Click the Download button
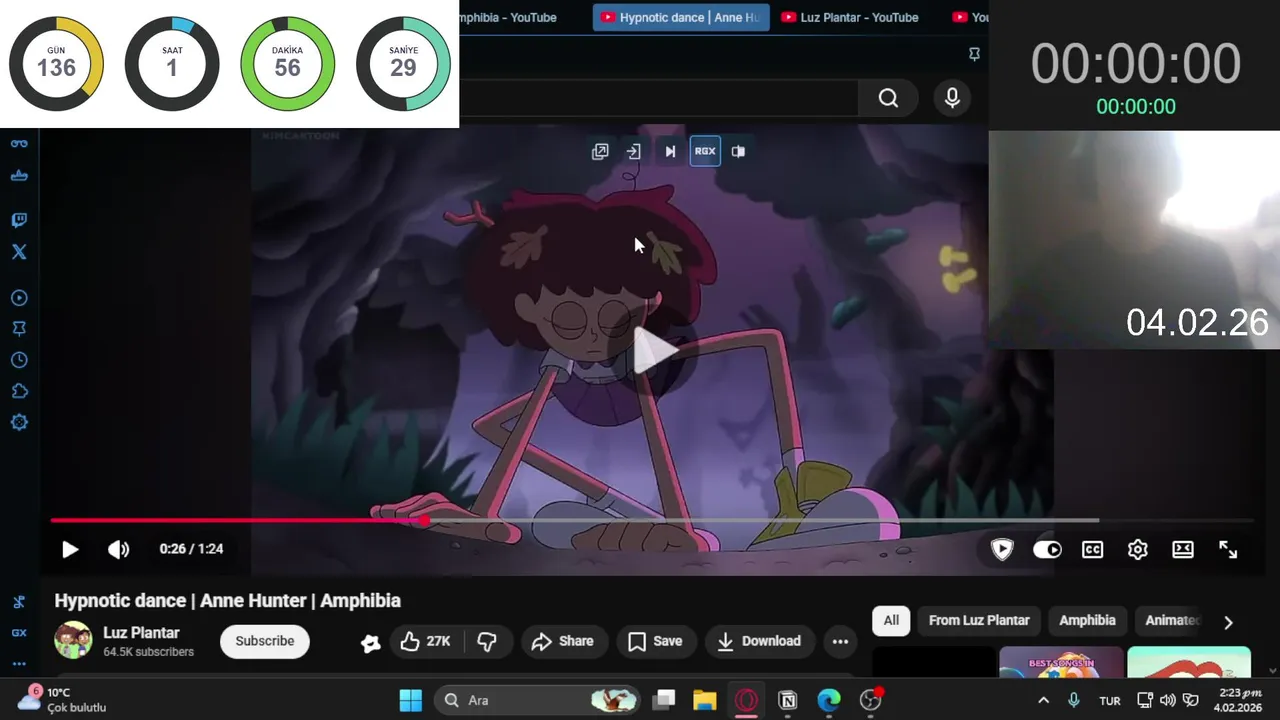The image size is (1280, 720). click(759, 641)
